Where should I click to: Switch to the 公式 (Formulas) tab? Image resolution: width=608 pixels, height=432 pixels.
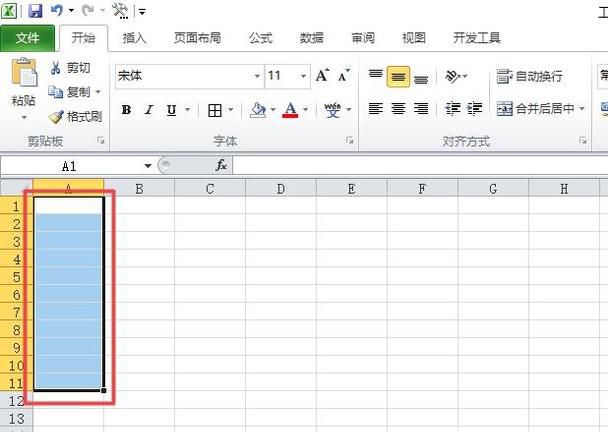[x=261, y=38]
